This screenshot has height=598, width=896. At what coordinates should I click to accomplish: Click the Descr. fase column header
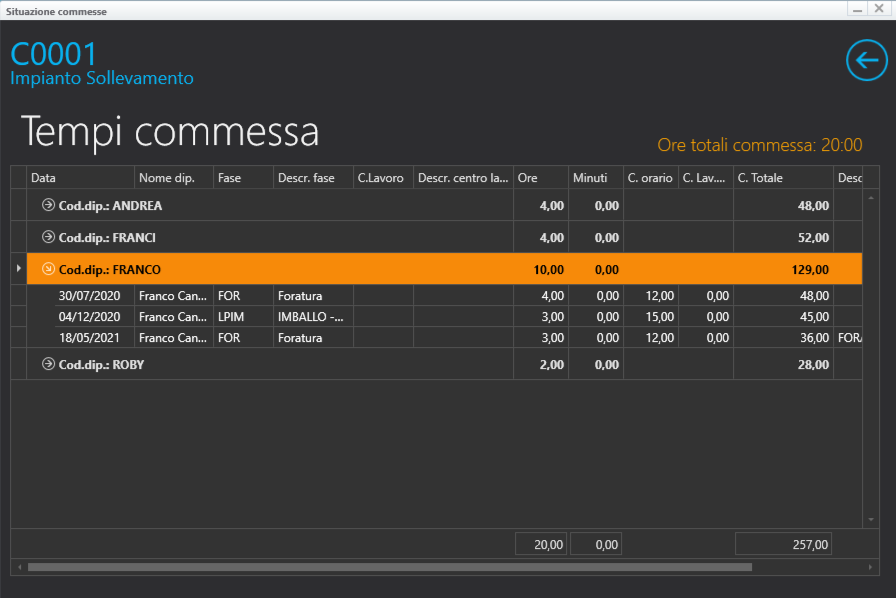[x=312, y=178]
